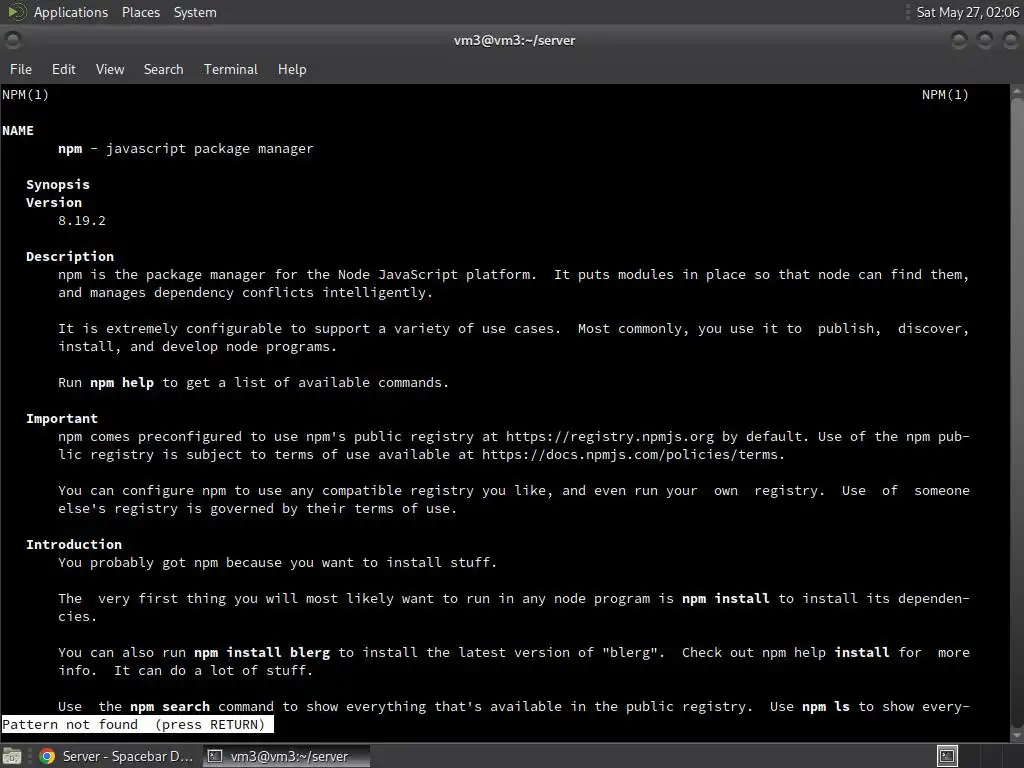The width and height of the screenshot is (1024, 768).
Task: Click the Introduction heading
Action: click(x=74, y=545)
